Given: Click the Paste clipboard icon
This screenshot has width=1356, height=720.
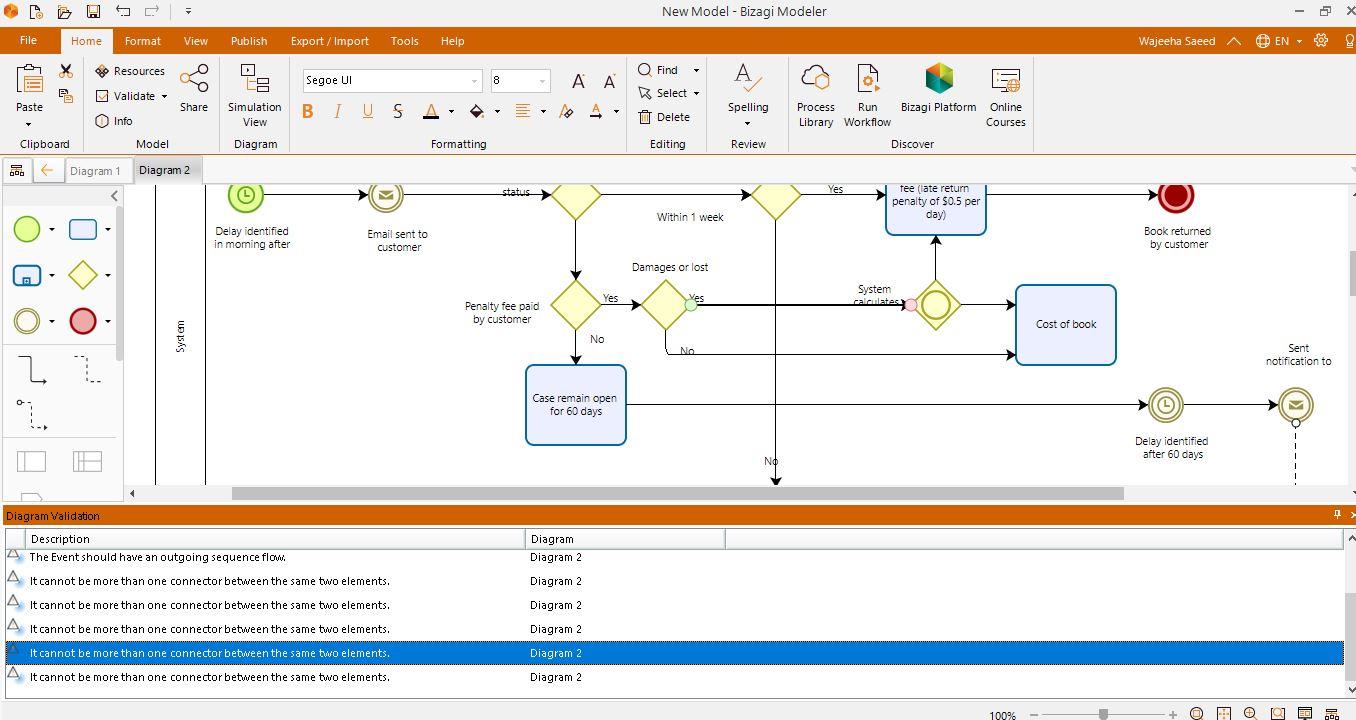Looking at the screenshot, I should coord(29,80).
